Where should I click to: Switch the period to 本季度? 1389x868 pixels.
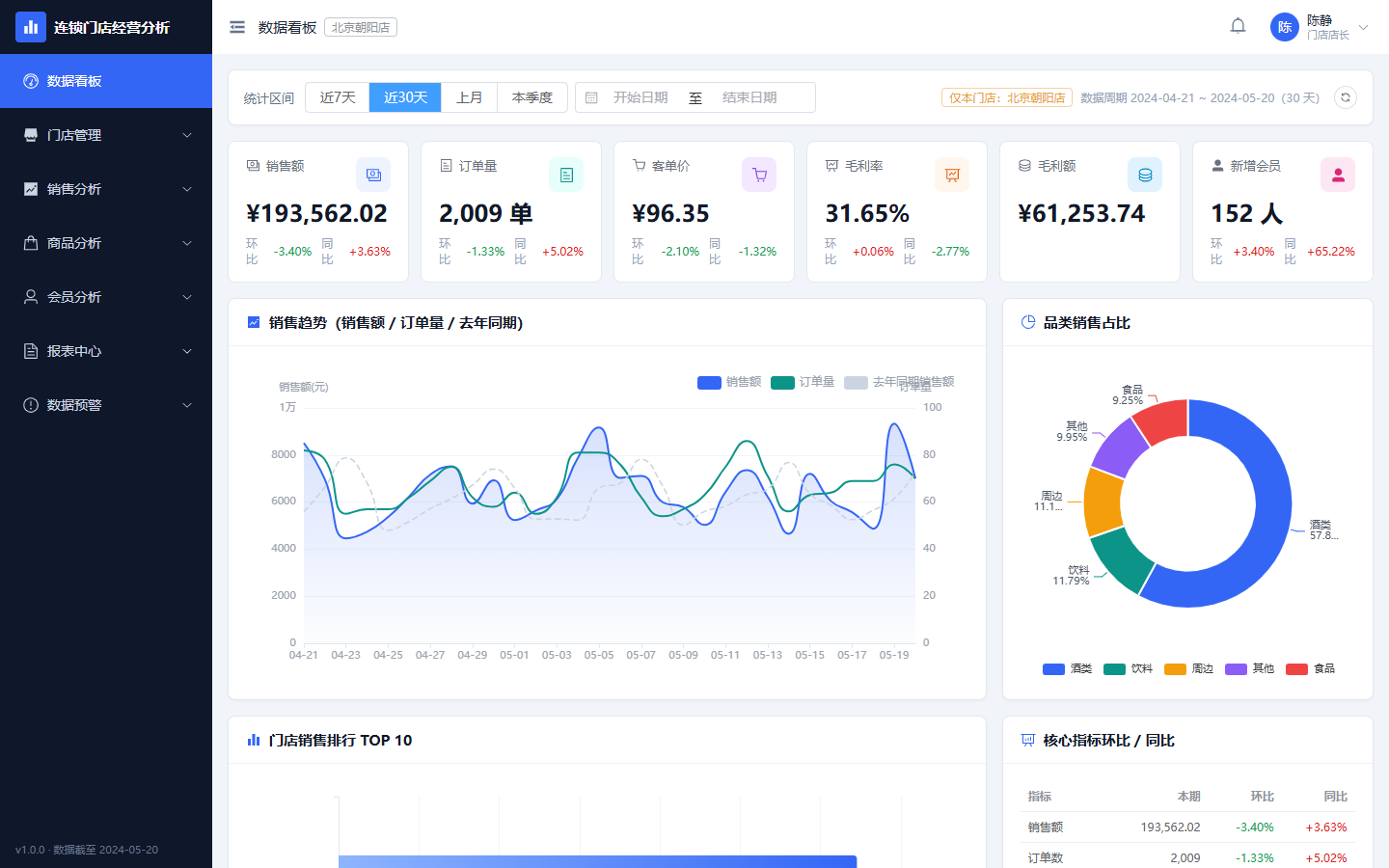click(532, 97)
